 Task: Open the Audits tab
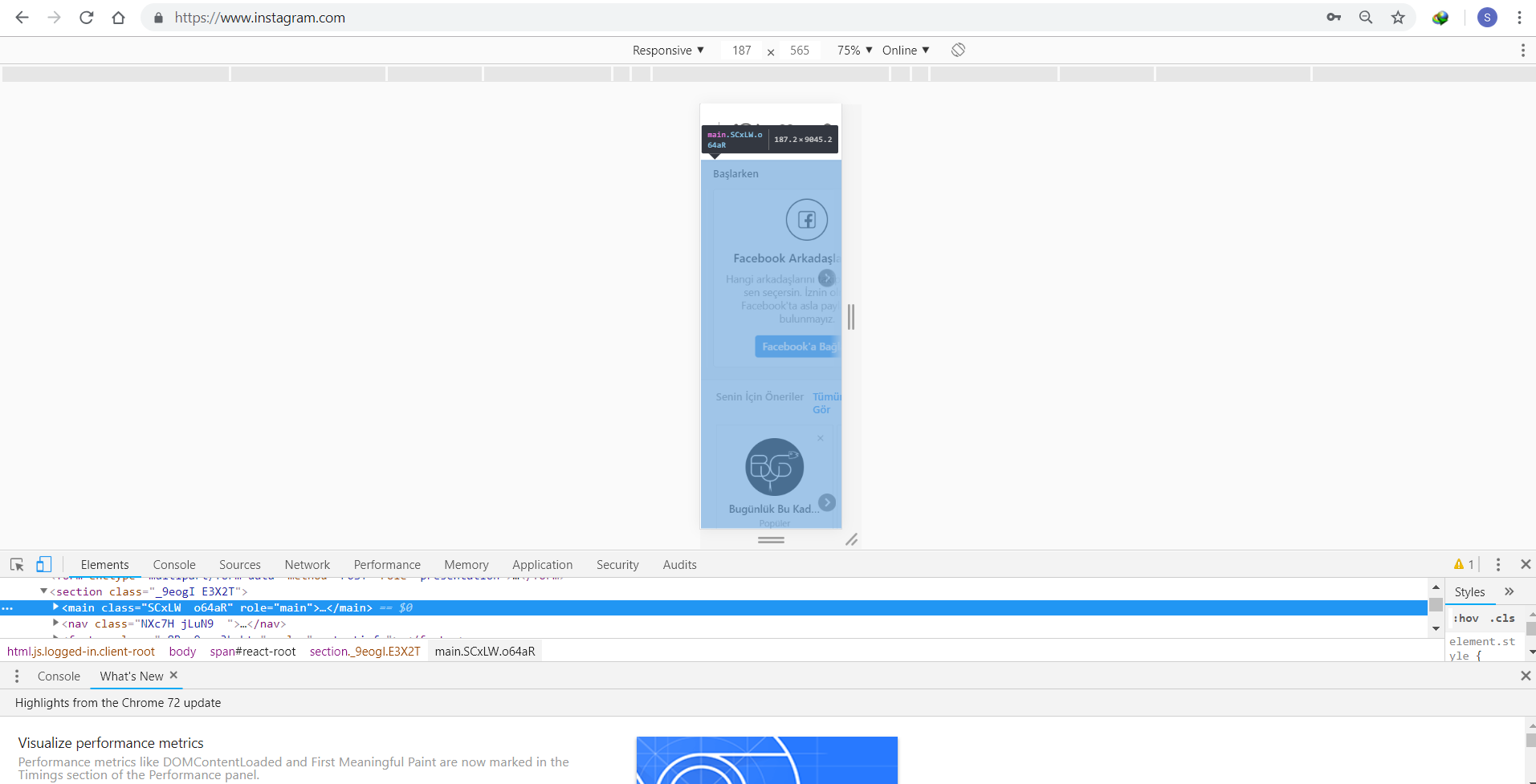point(680,565)
